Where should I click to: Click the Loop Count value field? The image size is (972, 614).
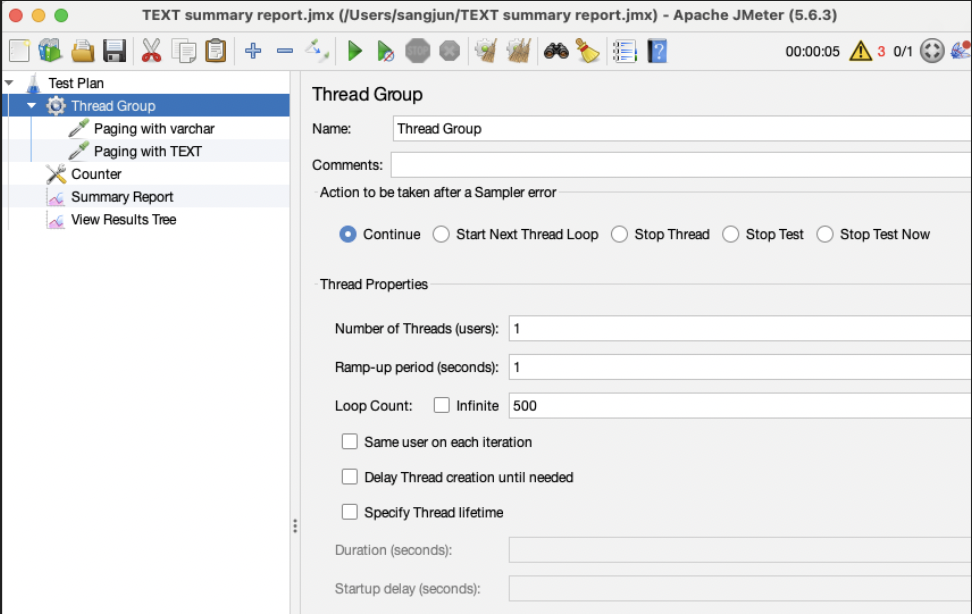coord(740,406)
